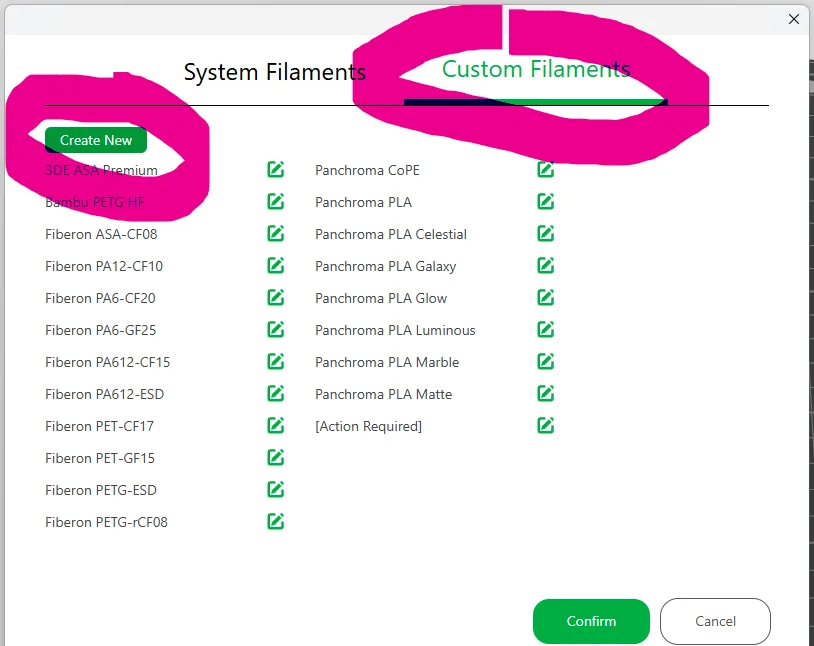The image size is (814, 646).
Task: Cancel the filament dialog
Action: (715, 621)
